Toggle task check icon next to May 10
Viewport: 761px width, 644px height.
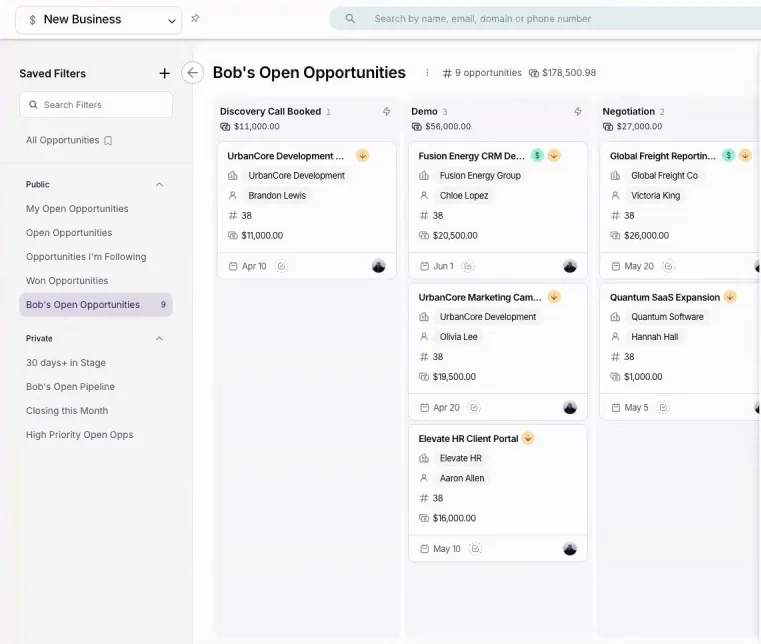(475, 548)
